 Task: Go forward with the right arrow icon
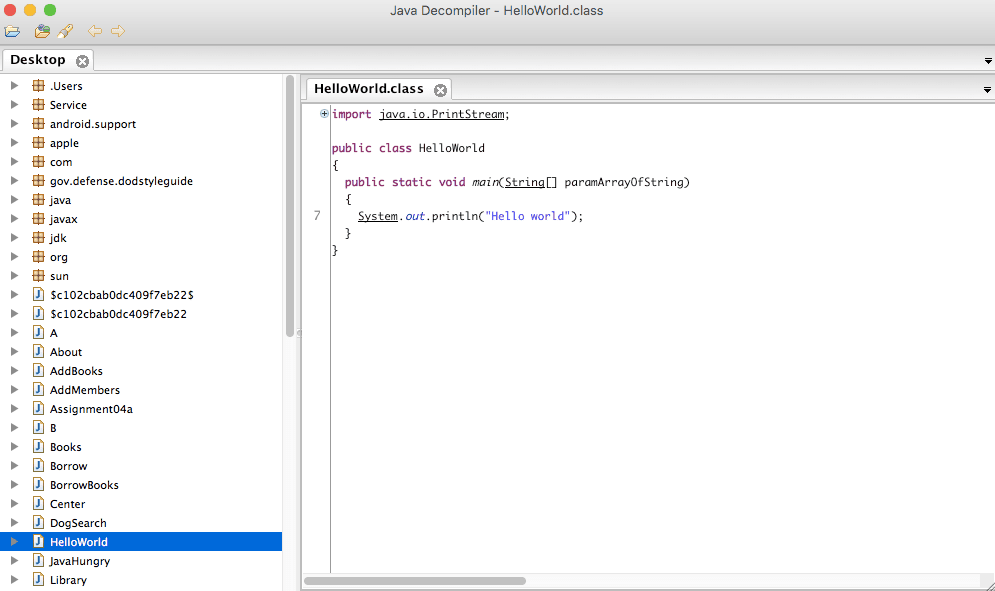[x=118, y=31]
